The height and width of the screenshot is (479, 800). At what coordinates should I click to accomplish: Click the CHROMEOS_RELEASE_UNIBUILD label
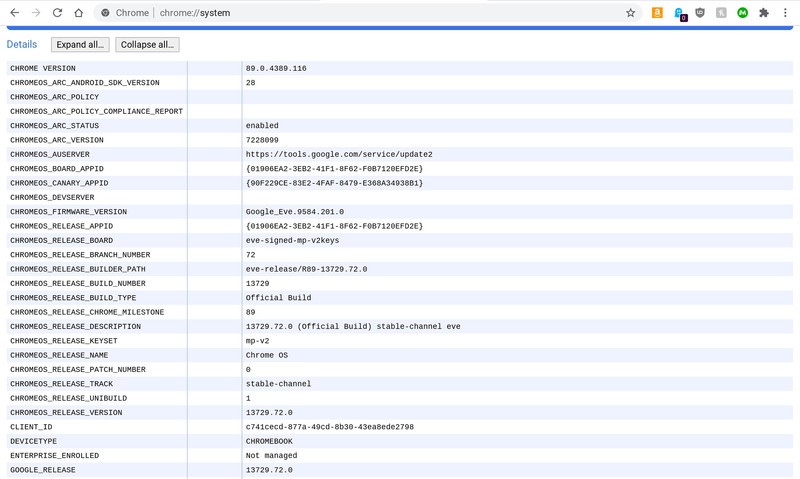click(68, 398)
